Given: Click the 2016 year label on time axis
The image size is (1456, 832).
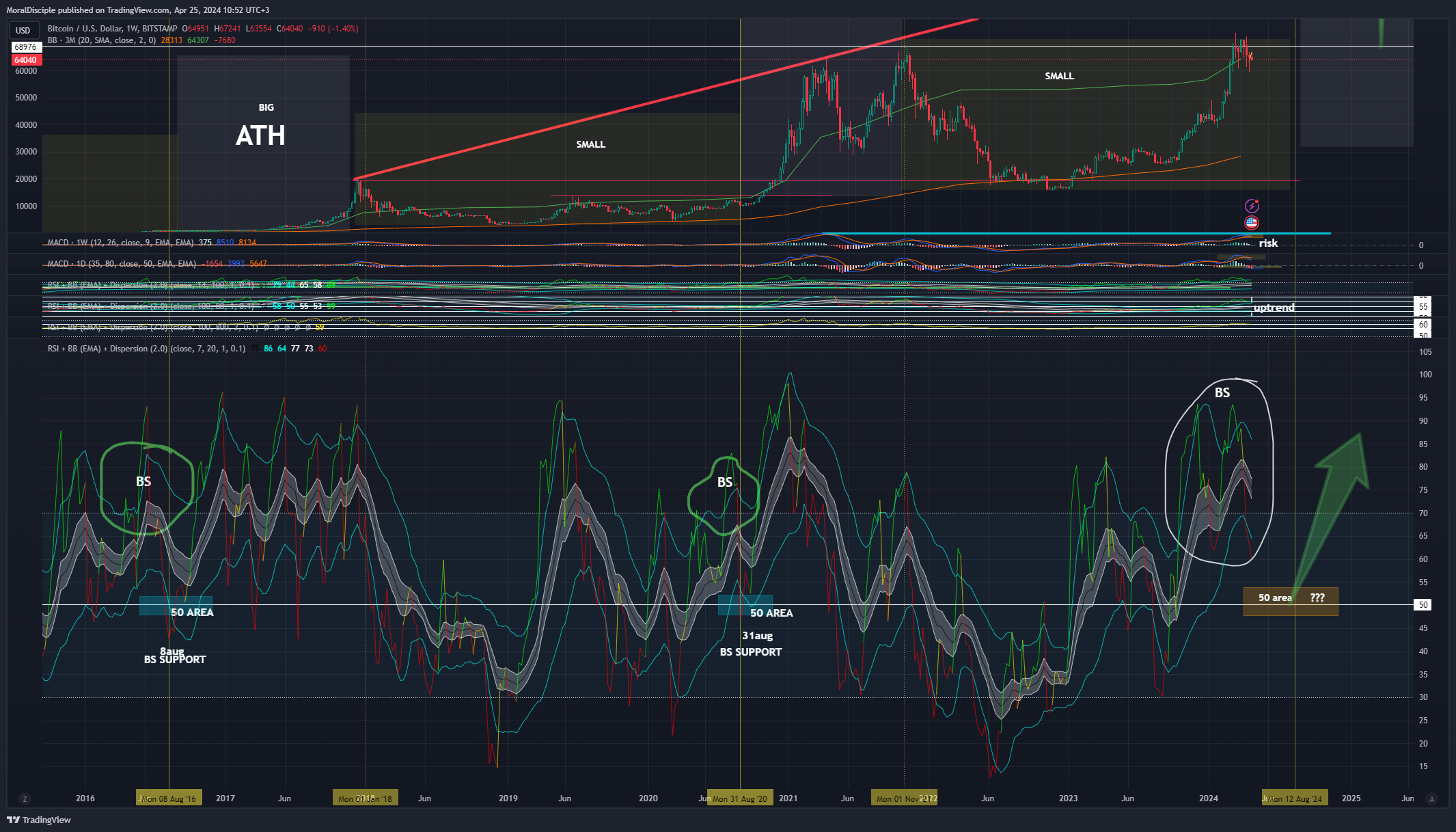Looking at the screenshot, I should click(x=85, y=799).
